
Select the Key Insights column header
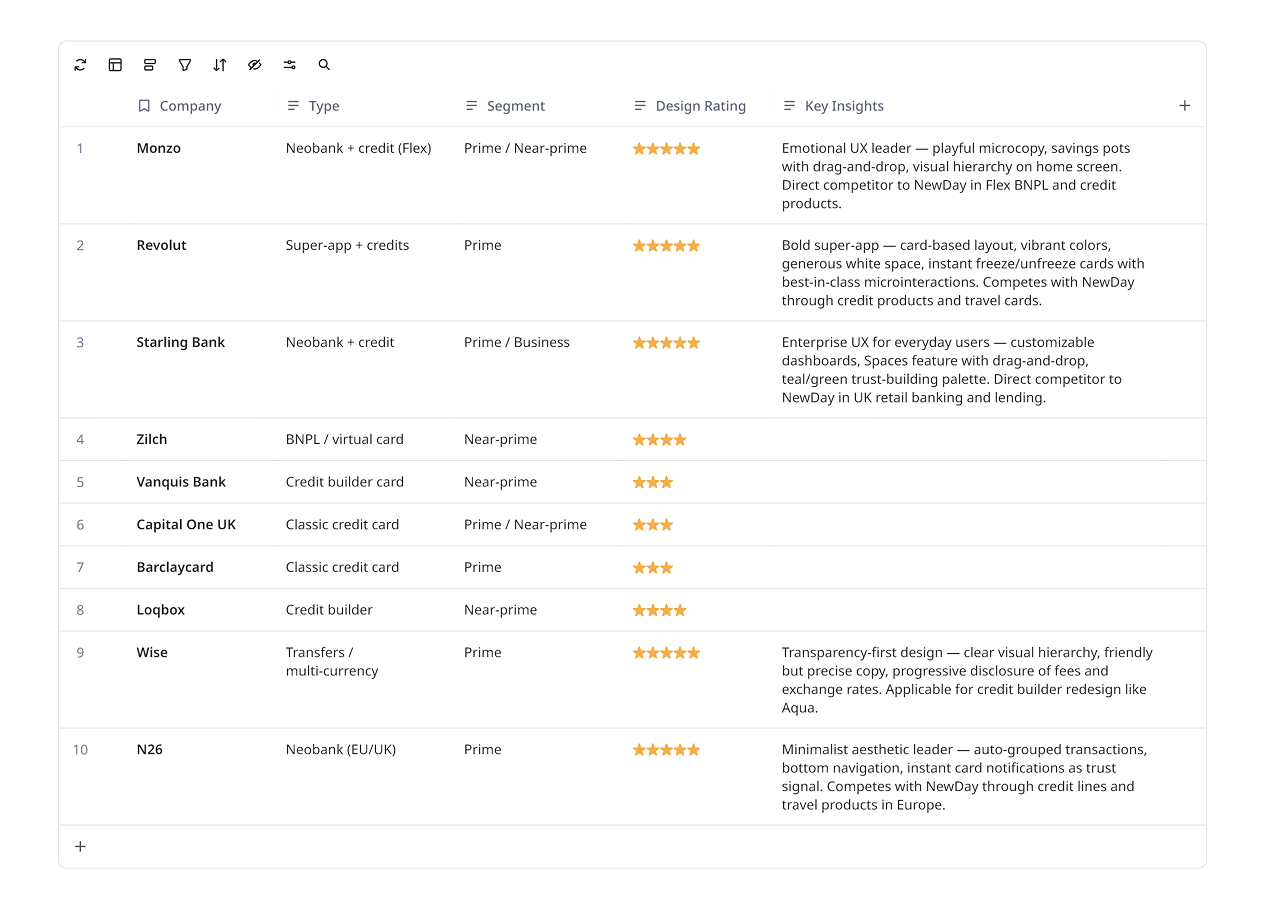point(843,105)
